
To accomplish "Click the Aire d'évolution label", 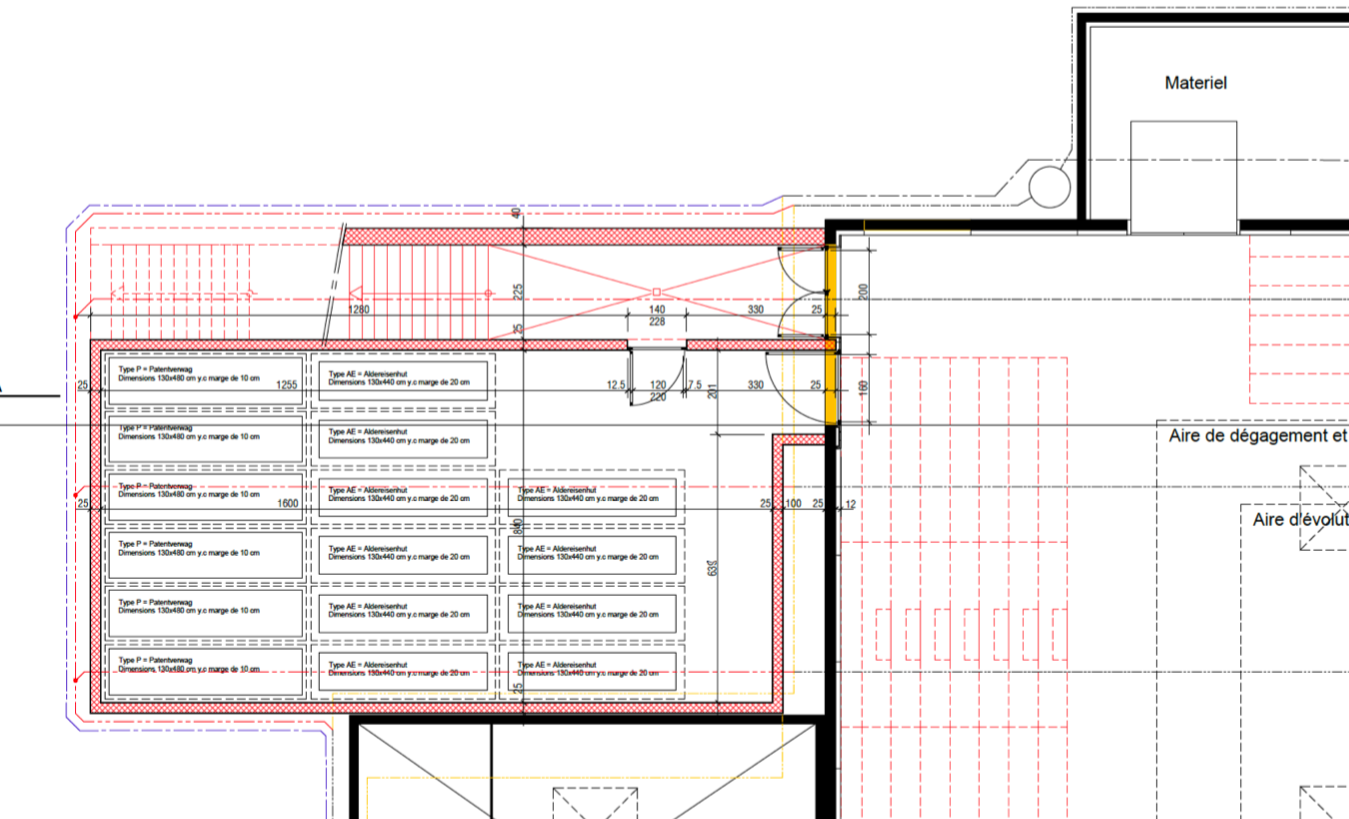I will point(1299,521).
